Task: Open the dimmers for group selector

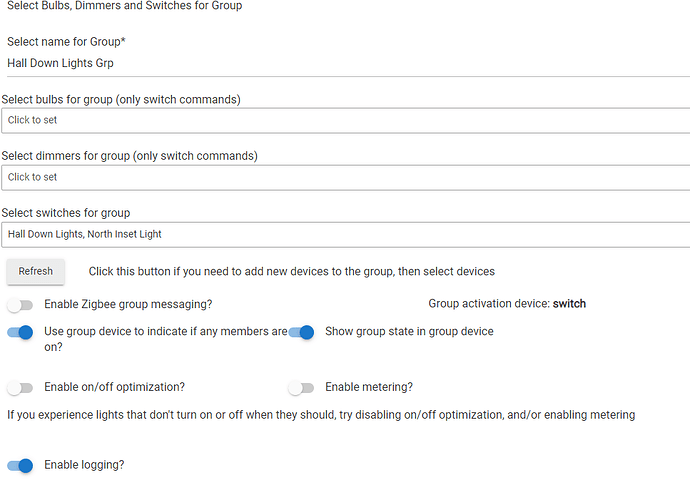Action: click(x=345, y=177)
